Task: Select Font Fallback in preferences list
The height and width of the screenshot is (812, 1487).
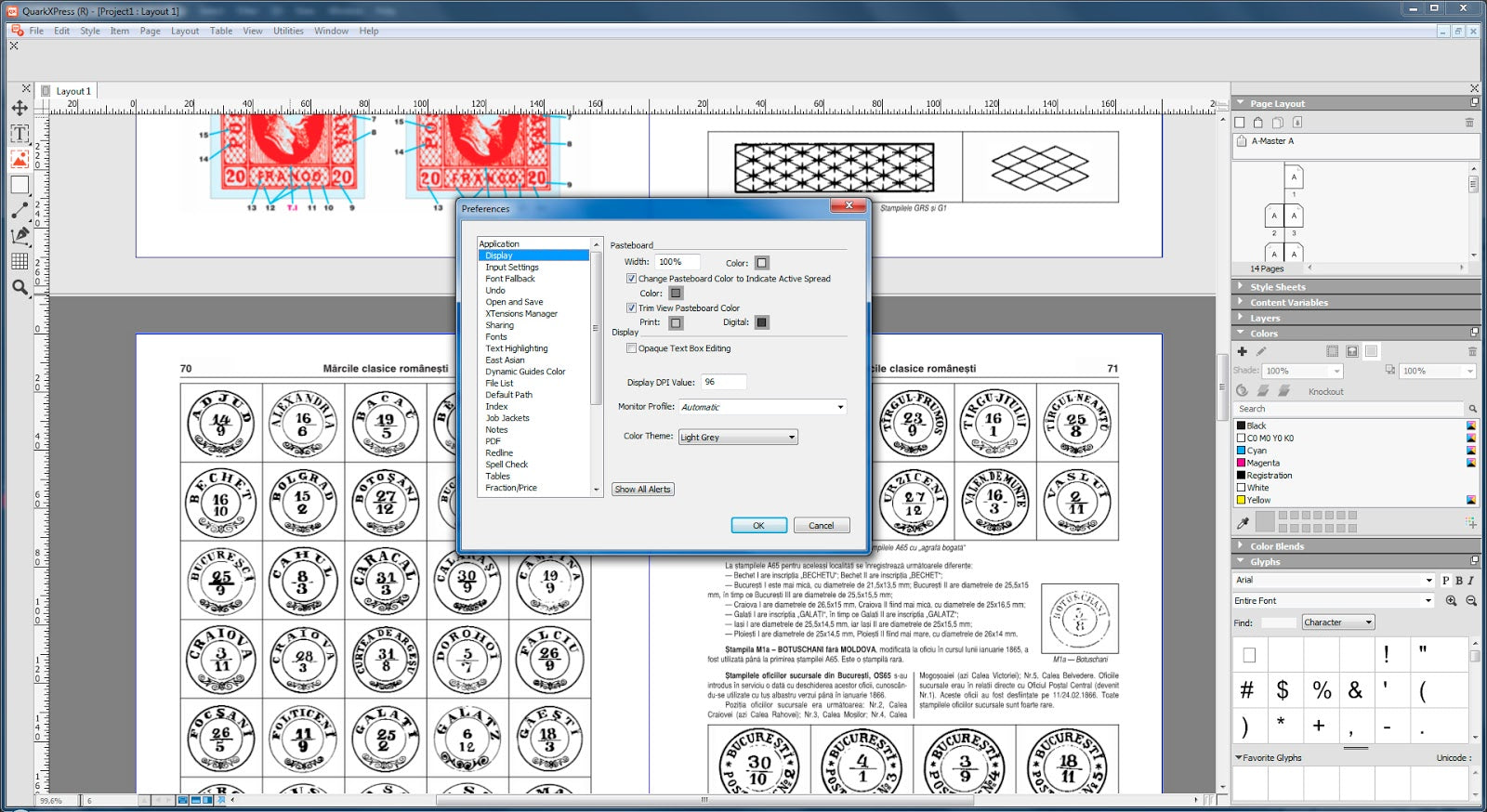Action: pyautogui.click(x=510, y=279)
